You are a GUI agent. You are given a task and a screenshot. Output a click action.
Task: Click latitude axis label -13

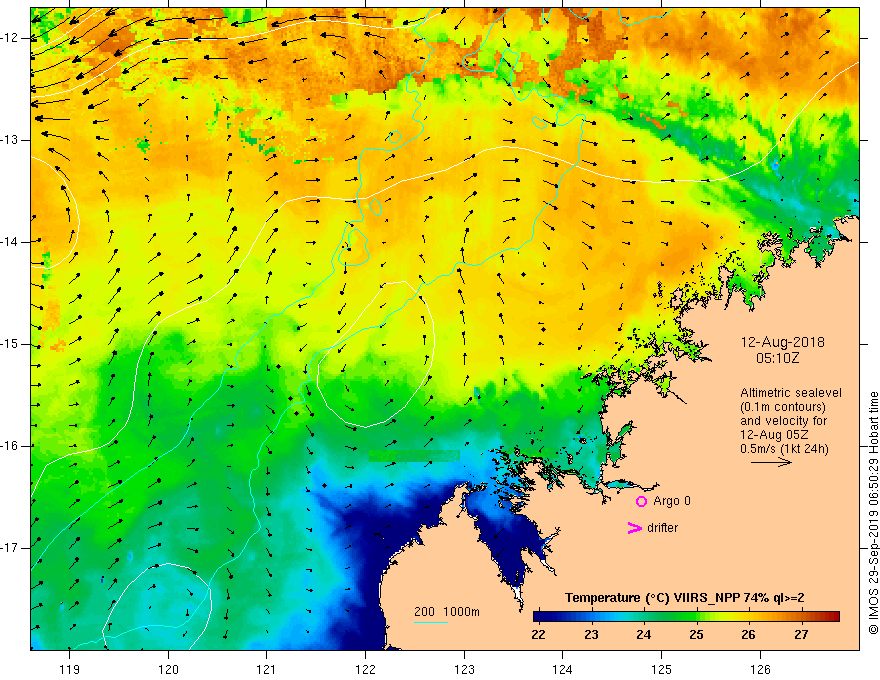11,140
